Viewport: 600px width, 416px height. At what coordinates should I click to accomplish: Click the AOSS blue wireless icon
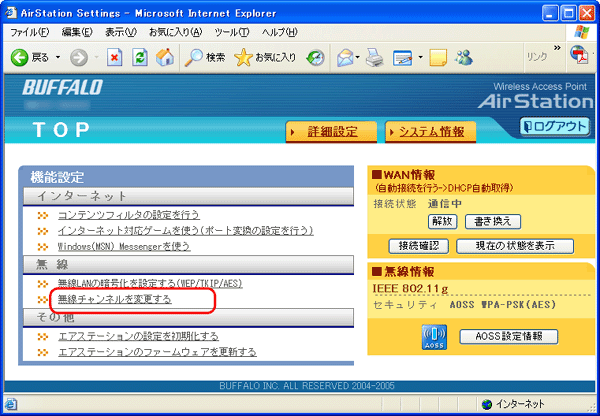(x=434, y=337)
